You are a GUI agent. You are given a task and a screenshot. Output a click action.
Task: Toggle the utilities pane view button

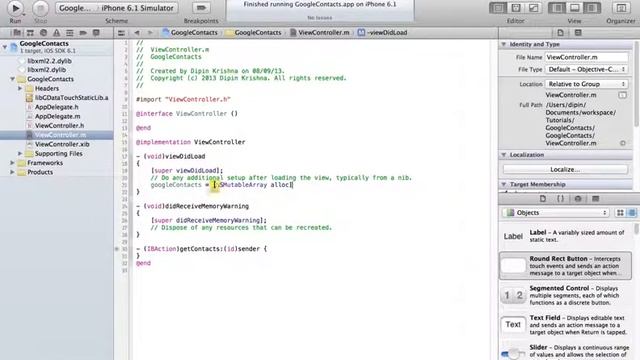pos(592,8)
